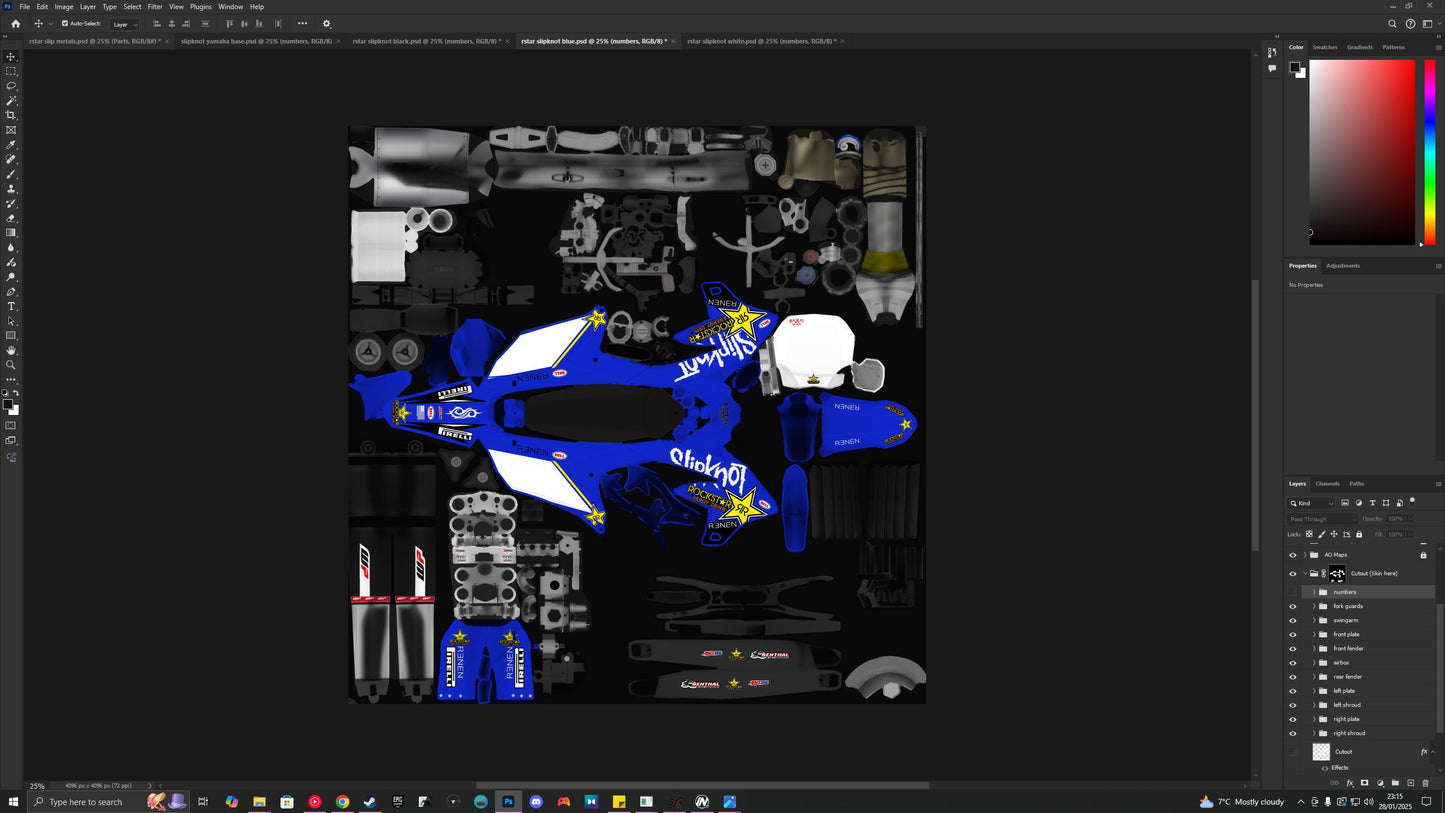Open options bar gear settings
Screen dimensions: 1445x813
point(326,24)
